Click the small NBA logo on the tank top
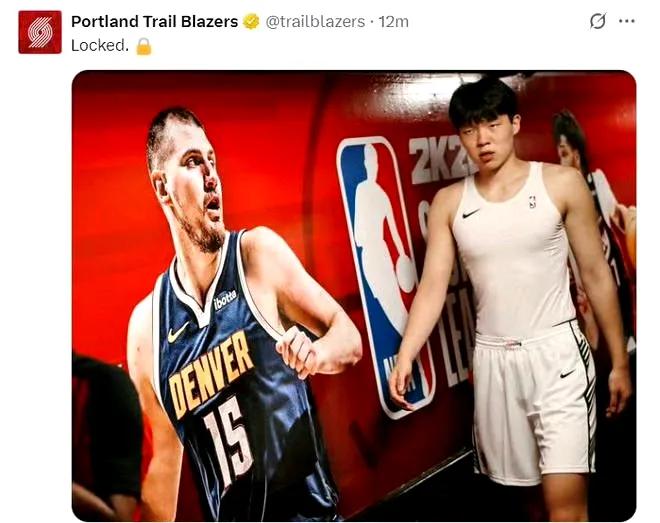This screenshot has height=523, width=660. coord(532,202)
